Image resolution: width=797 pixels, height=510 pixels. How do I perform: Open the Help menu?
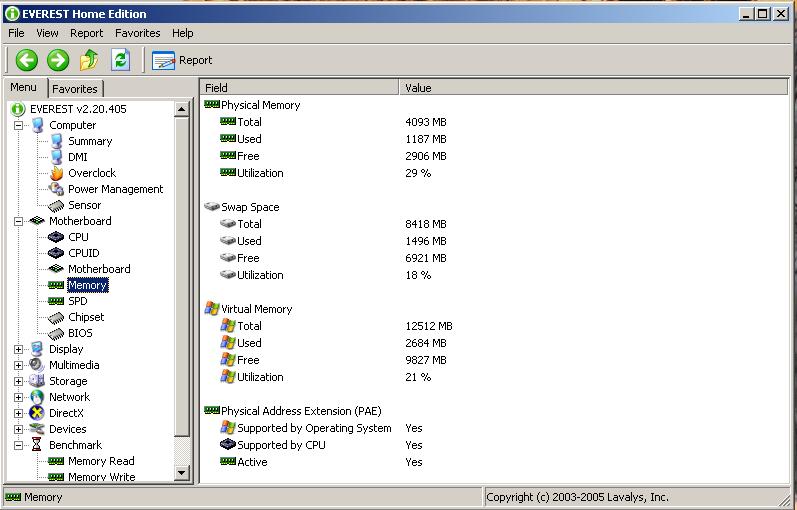(x=182, y=33)
